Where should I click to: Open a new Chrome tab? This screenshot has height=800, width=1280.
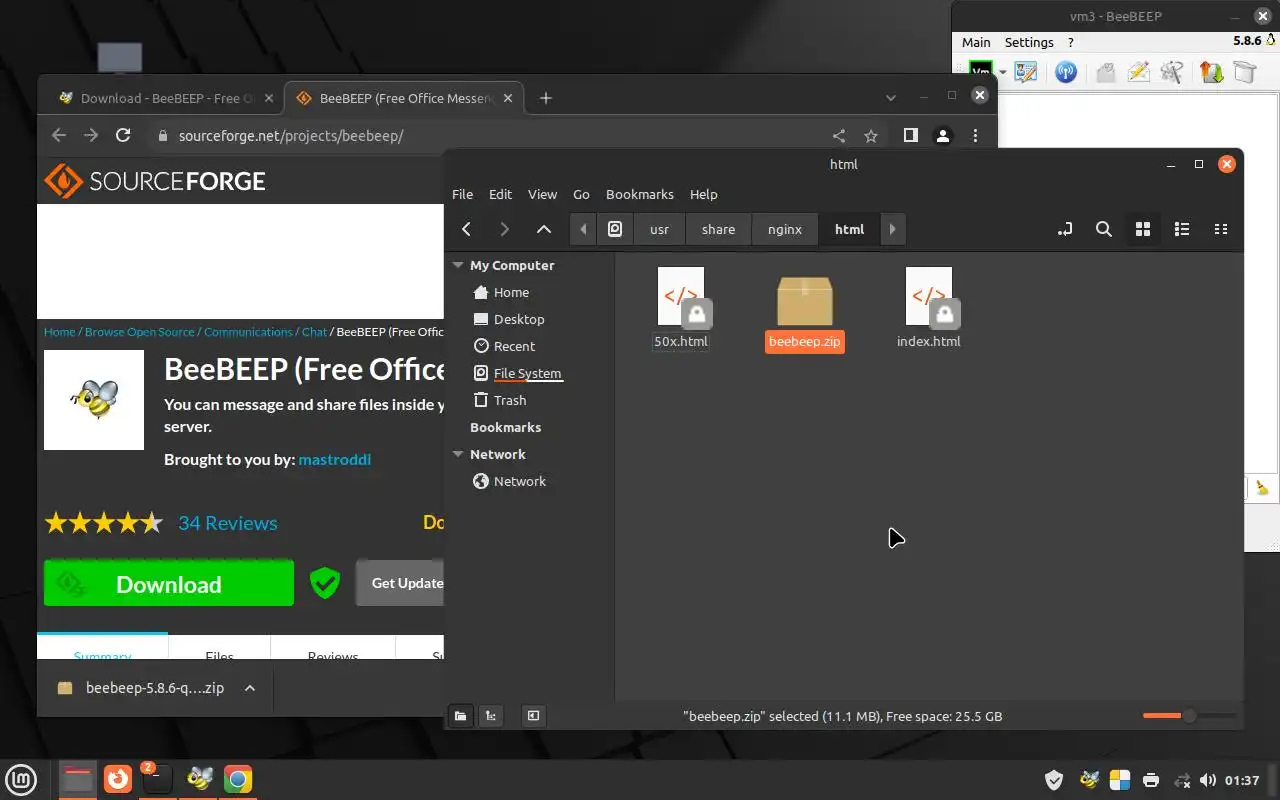coord(546,98)
